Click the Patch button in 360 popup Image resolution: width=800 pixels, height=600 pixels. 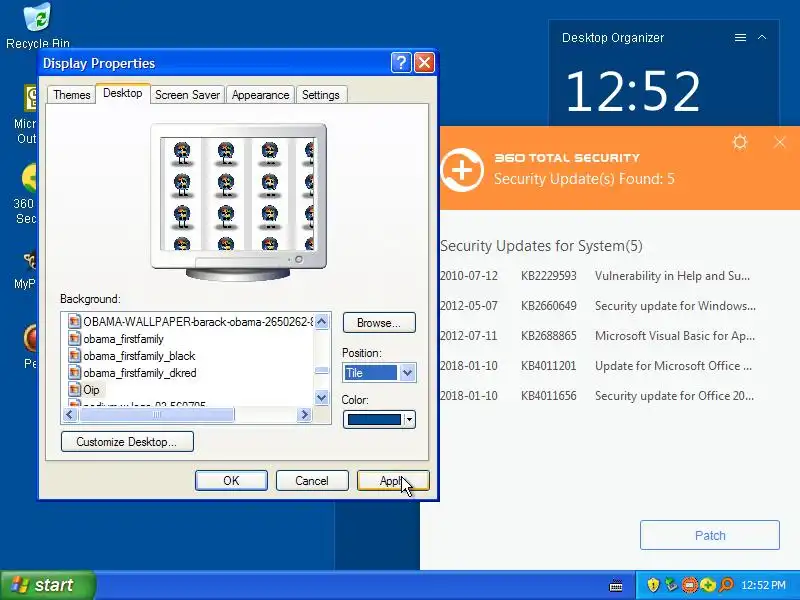click(x=710, y=535)
